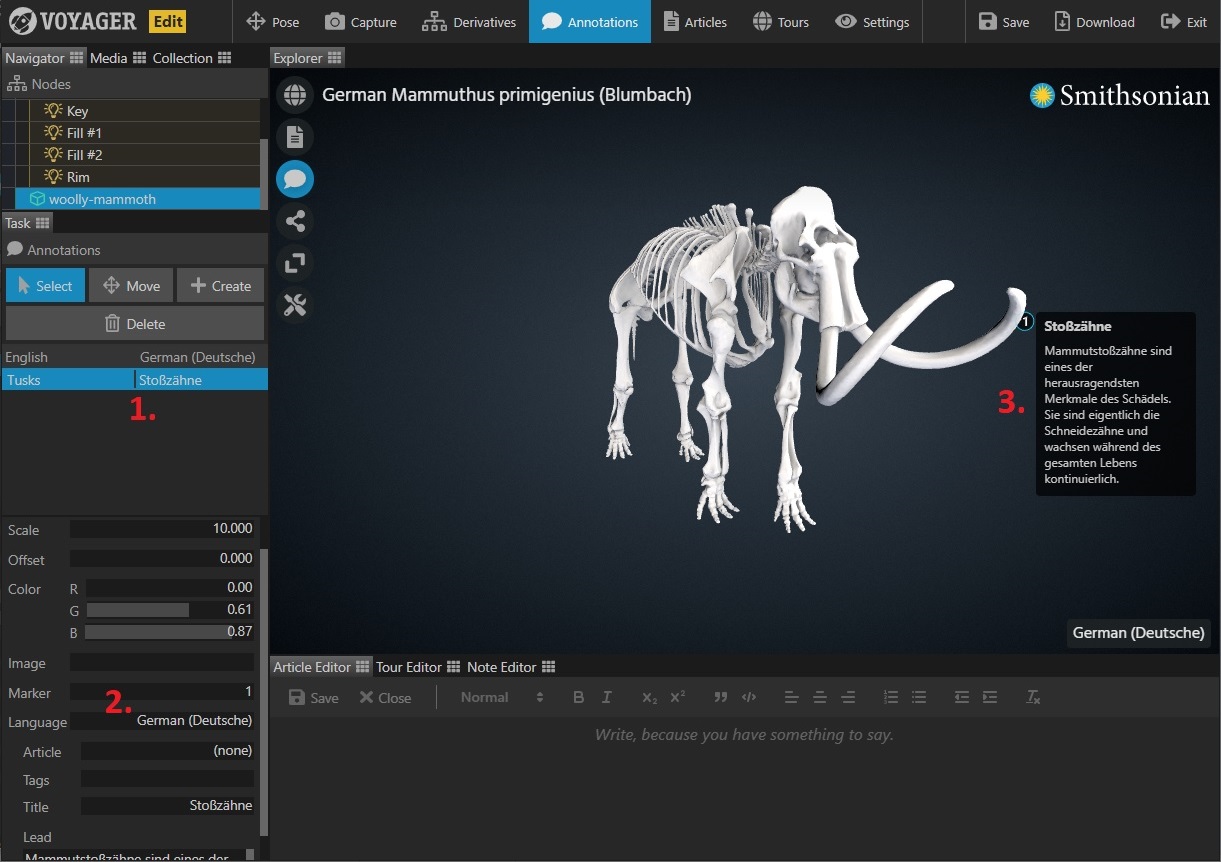Click the share icon in viewer sidebar
Viewport: 1221px width, 862px height.
click(295, 221)
